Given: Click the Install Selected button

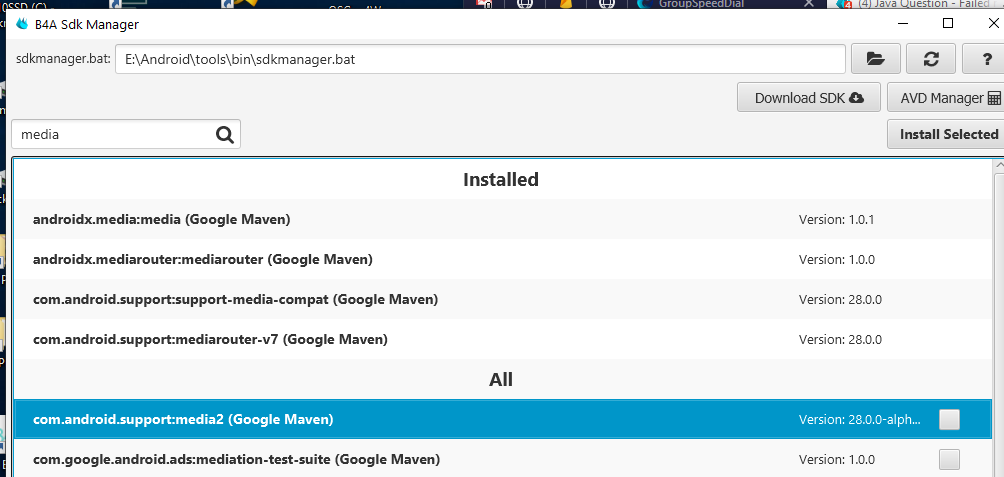Looking at the screenshot, I should (x=947, y=134).
